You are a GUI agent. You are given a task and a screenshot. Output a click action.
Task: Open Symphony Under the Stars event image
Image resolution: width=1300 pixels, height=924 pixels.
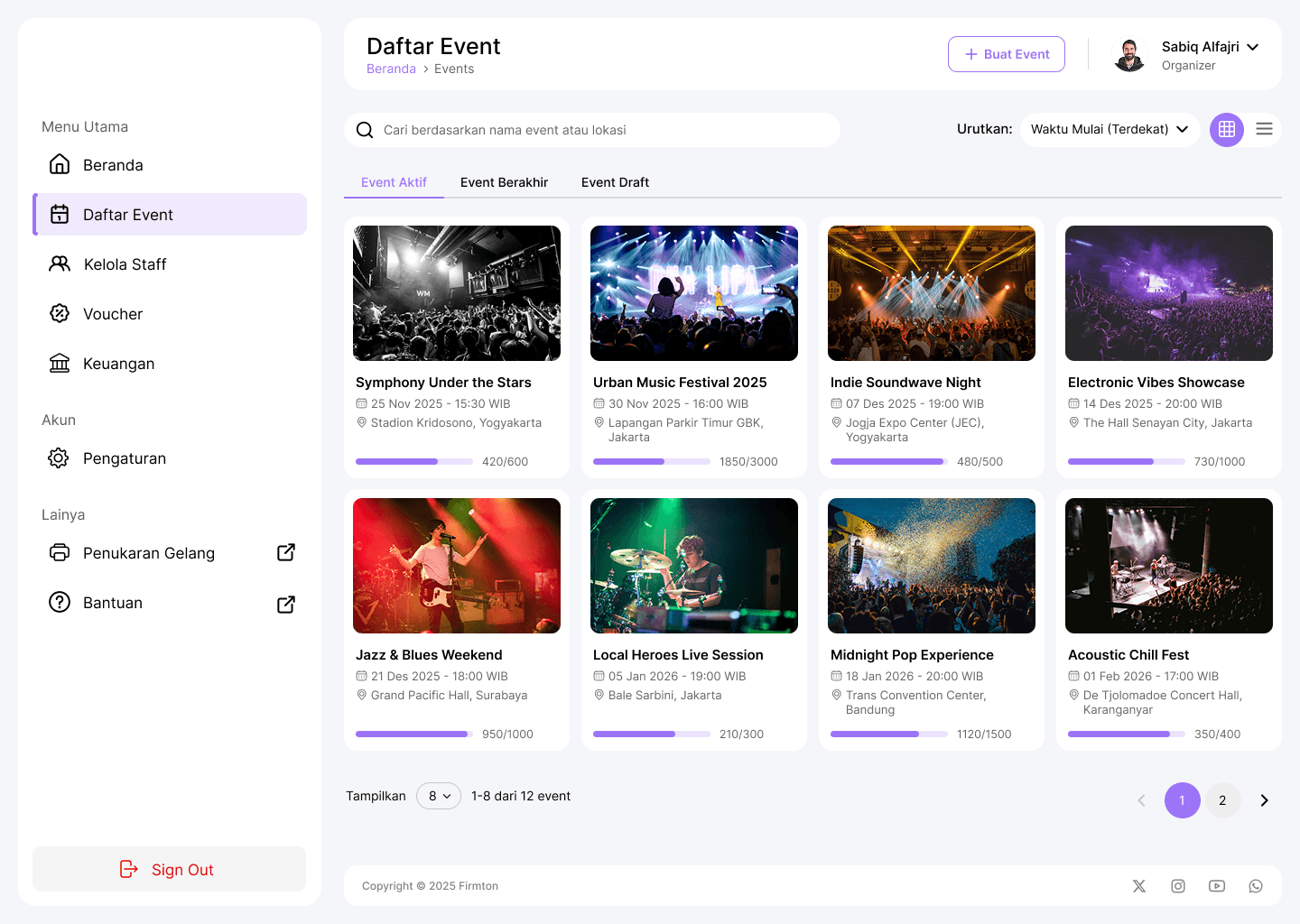[457, 293]
